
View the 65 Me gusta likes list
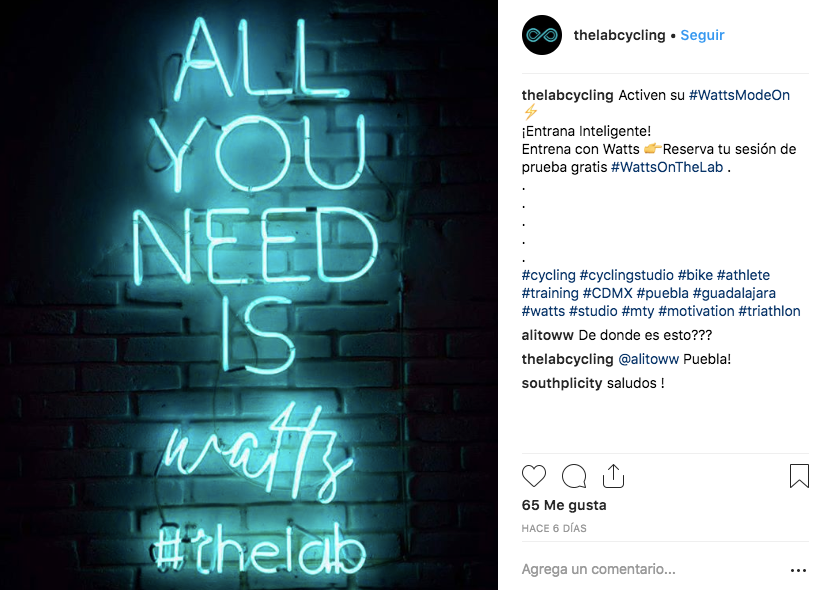(564, 505)
